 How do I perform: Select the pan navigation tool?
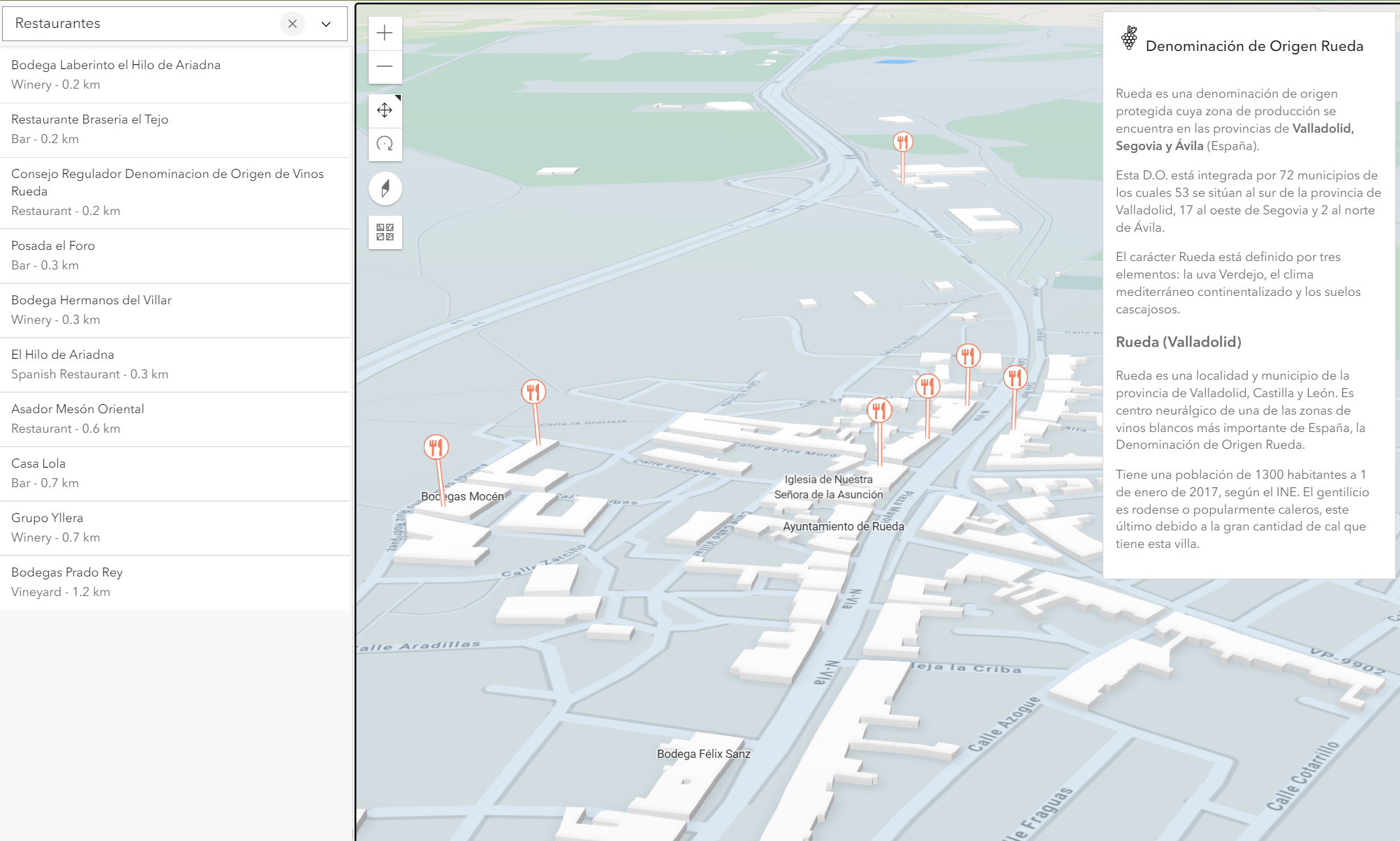pyautogui.click(x=385, y=110)
